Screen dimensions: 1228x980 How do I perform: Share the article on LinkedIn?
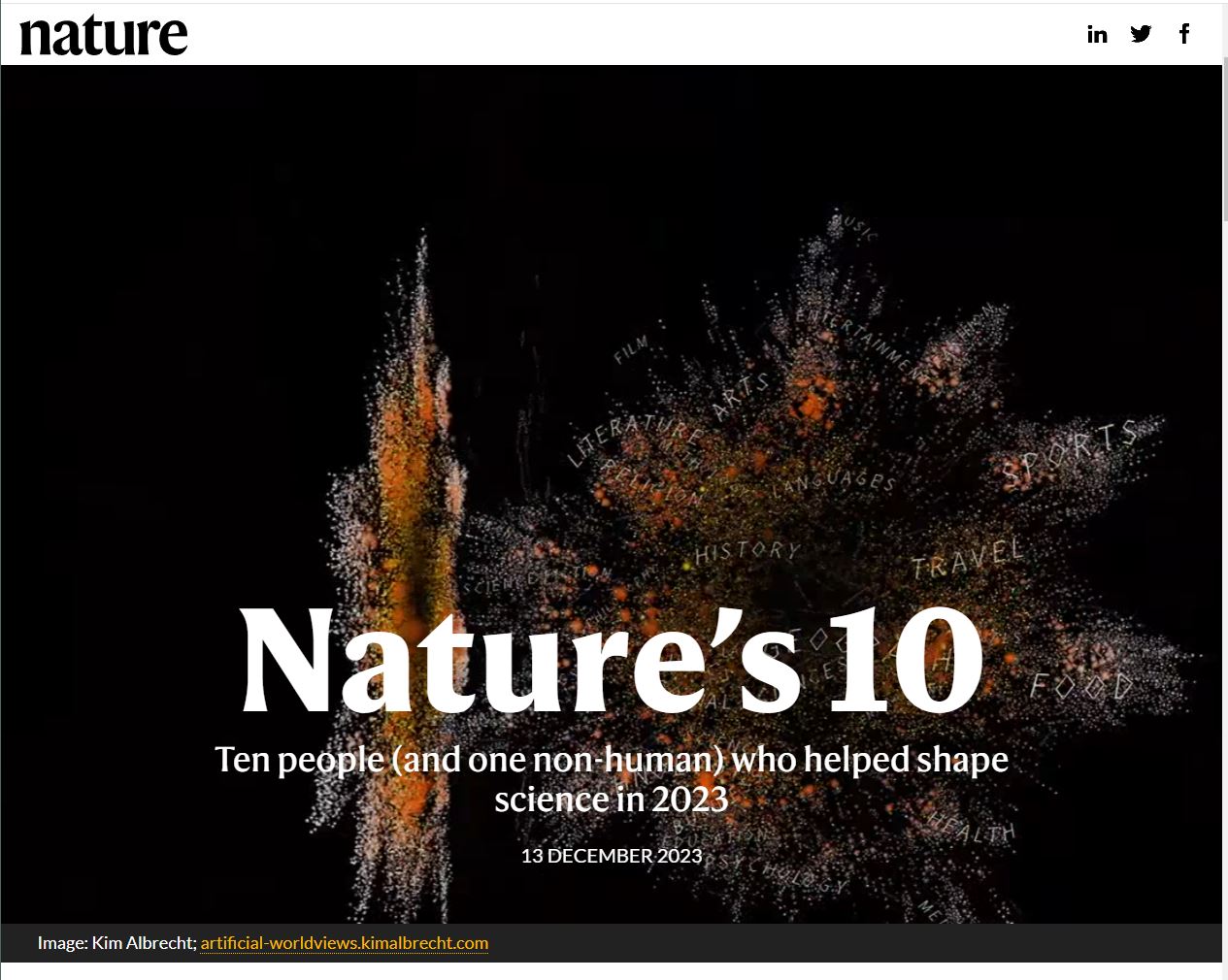1097,34
